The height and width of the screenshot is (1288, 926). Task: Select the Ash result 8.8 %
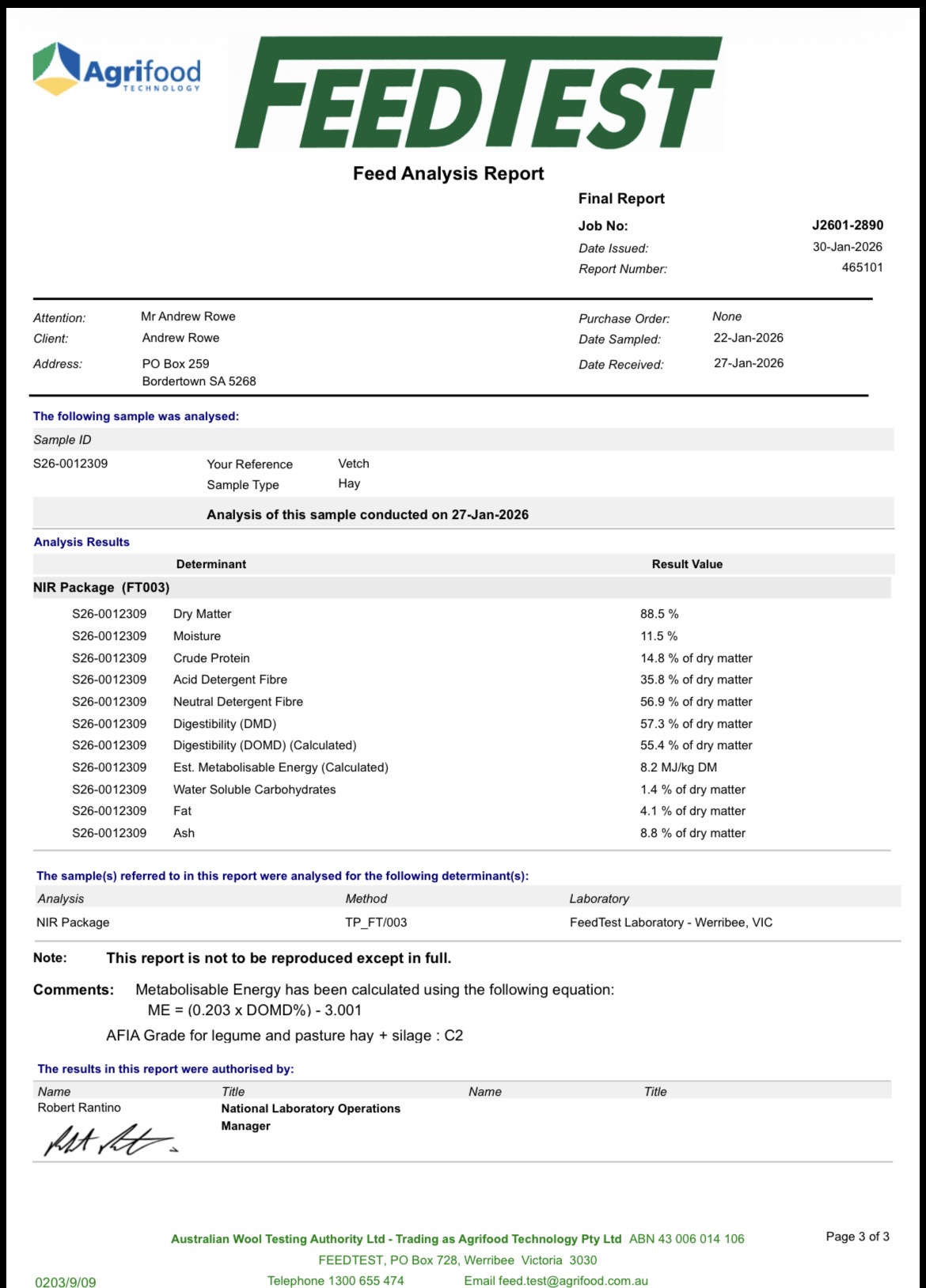click(693, 833)
